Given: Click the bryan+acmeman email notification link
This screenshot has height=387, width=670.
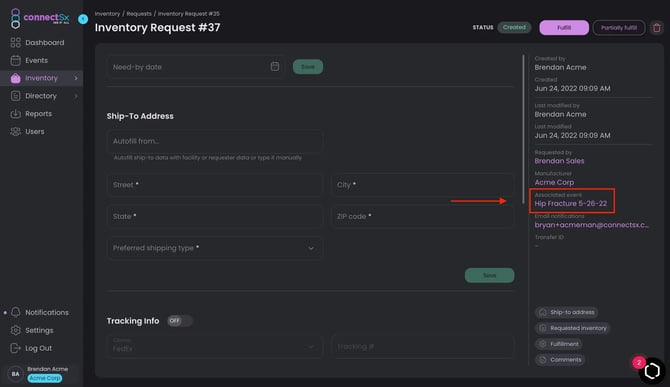Looking at the screenshot, I should [592, 225].
